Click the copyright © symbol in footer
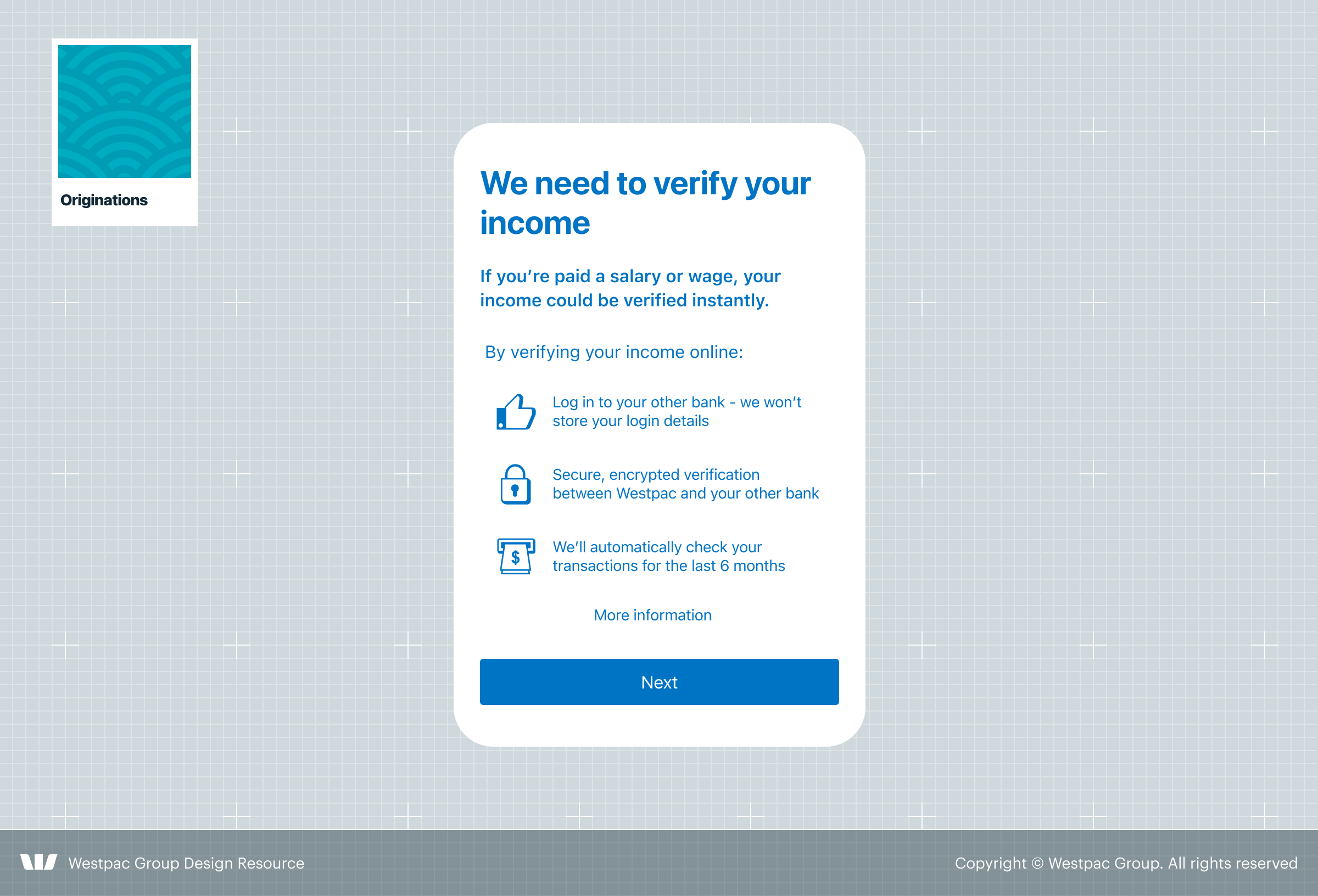1318x896 pixels. 1037,863
